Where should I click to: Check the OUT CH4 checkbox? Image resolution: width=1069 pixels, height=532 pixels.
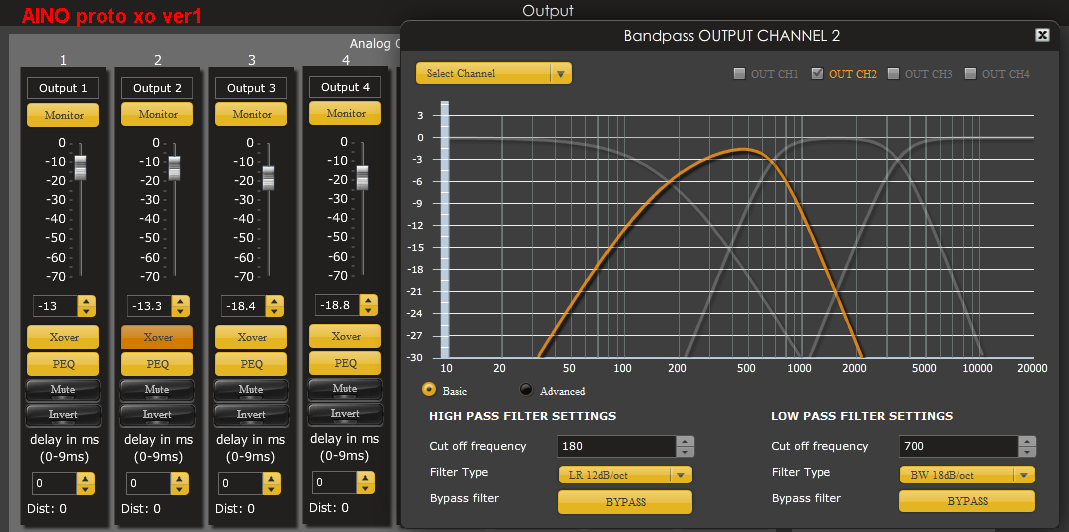point(970,74)
